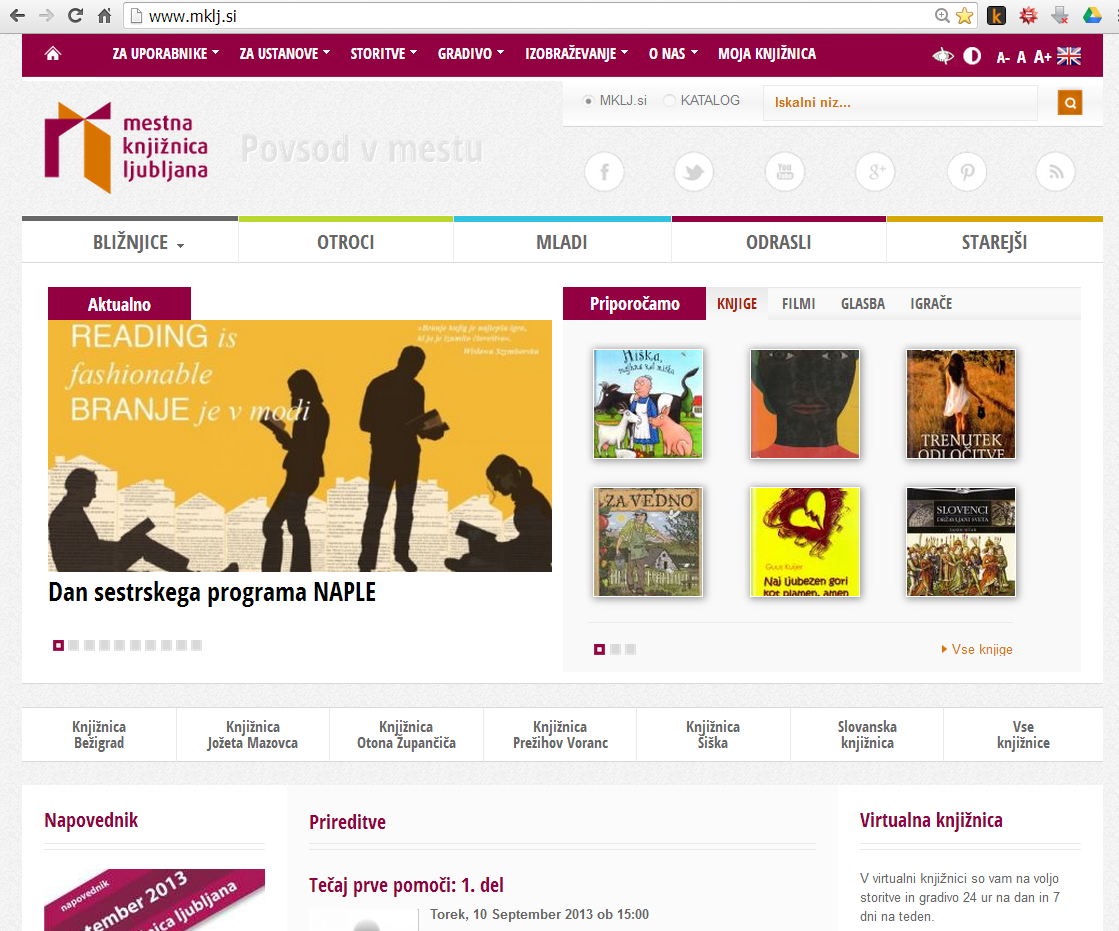The image size is (1119, 931).
Task: Bookmark the page with star icon
Action: coord(964,16)
